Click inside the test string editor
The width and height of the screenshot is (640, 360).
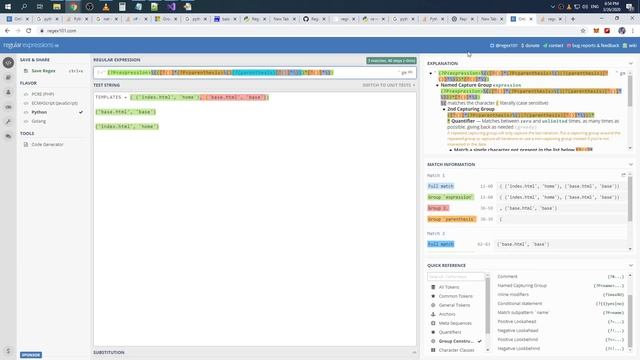coord(255,219)
